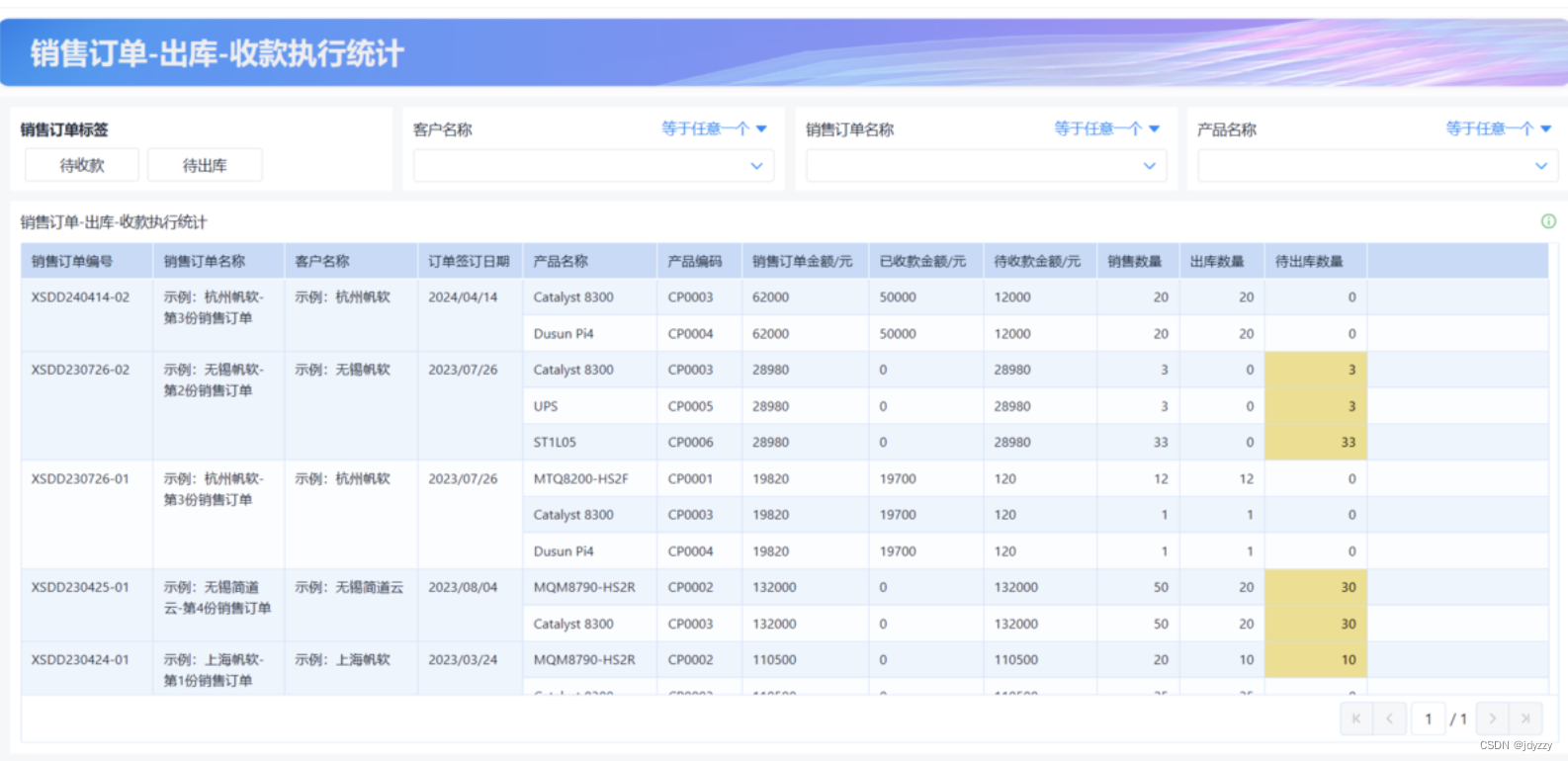Click customer cell 示例: 上海帆软
The height and width of the screenshot is (761, 1568).
pos(342,659)
